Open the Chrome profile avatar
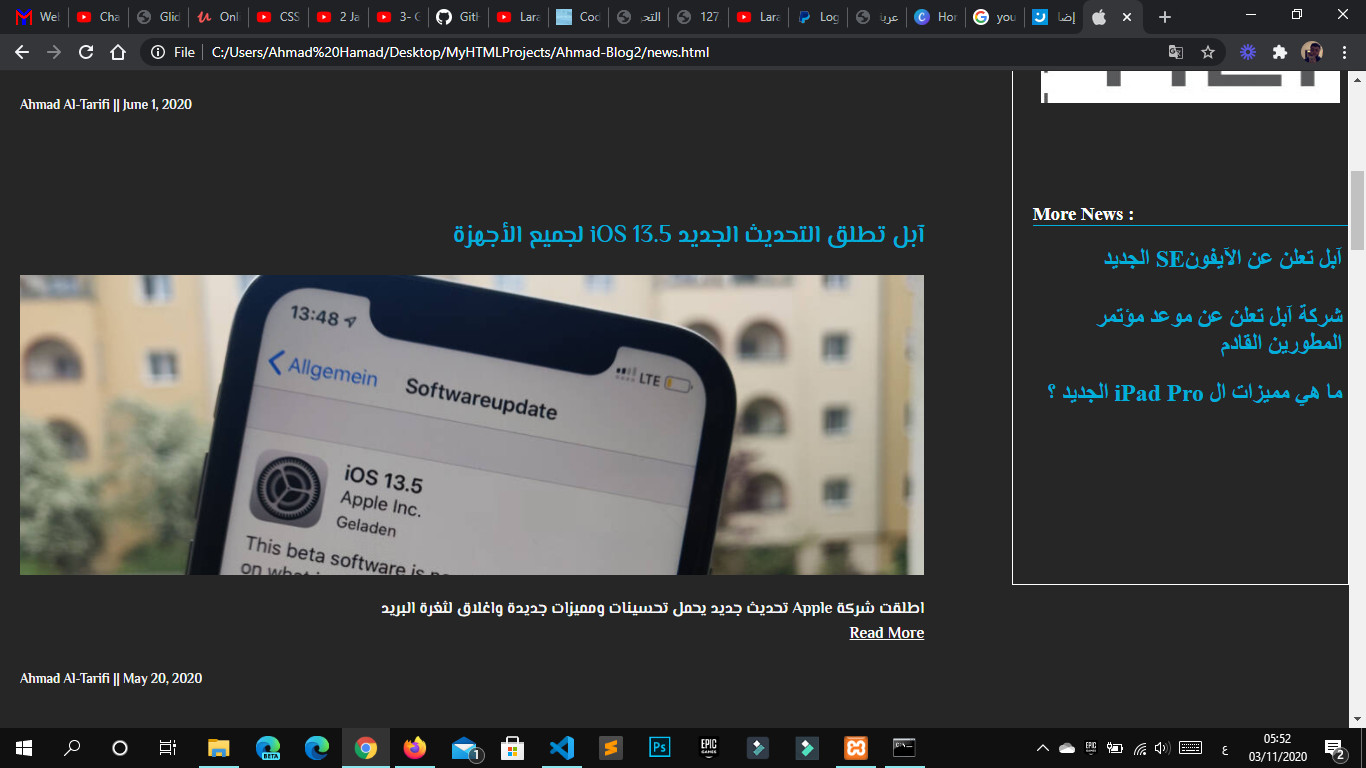Image resolution: width=1366 pixels, height=768 pixels. pos(1312,52)
